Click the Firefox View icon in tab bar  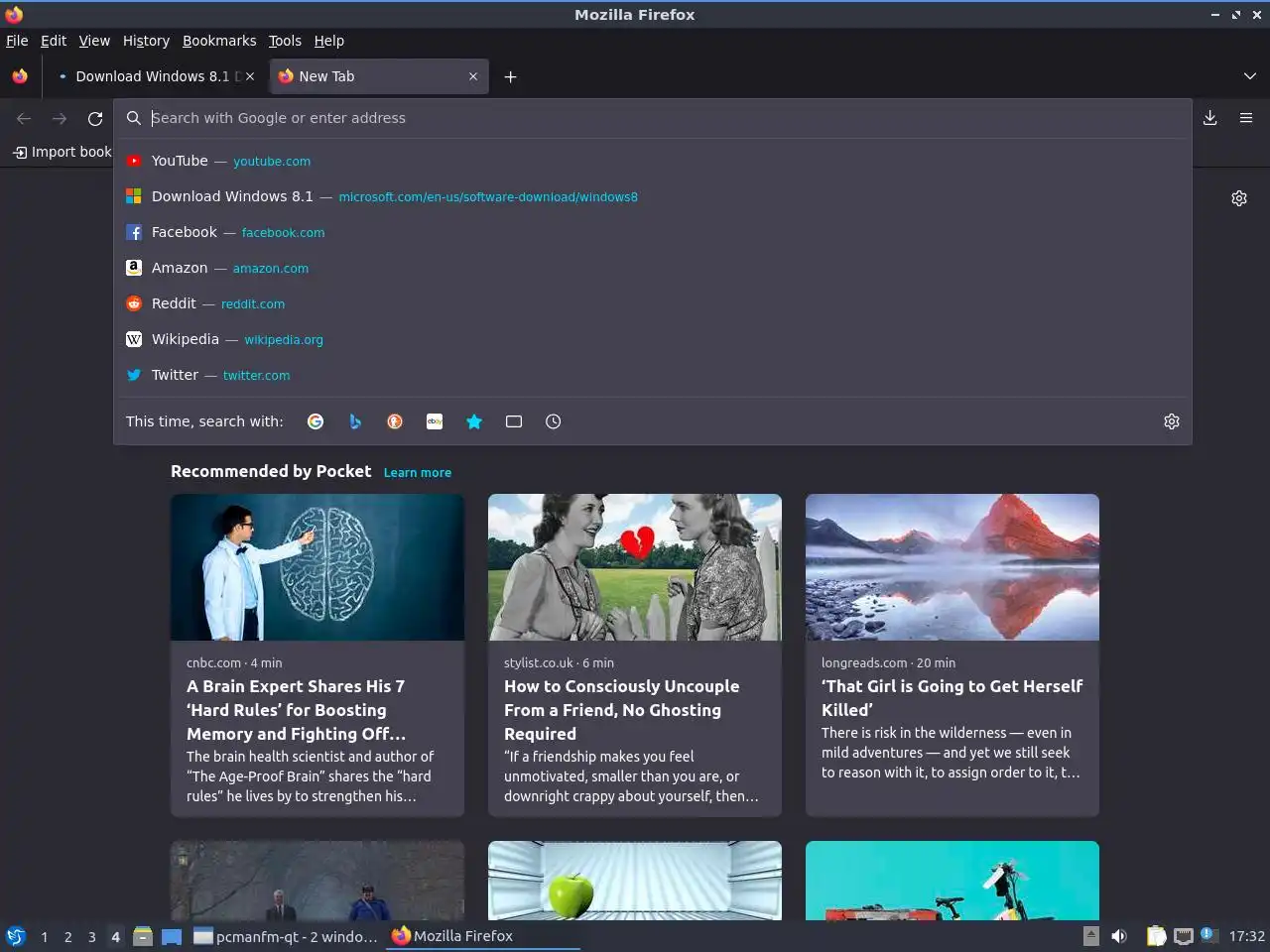[x=20, y=76]
